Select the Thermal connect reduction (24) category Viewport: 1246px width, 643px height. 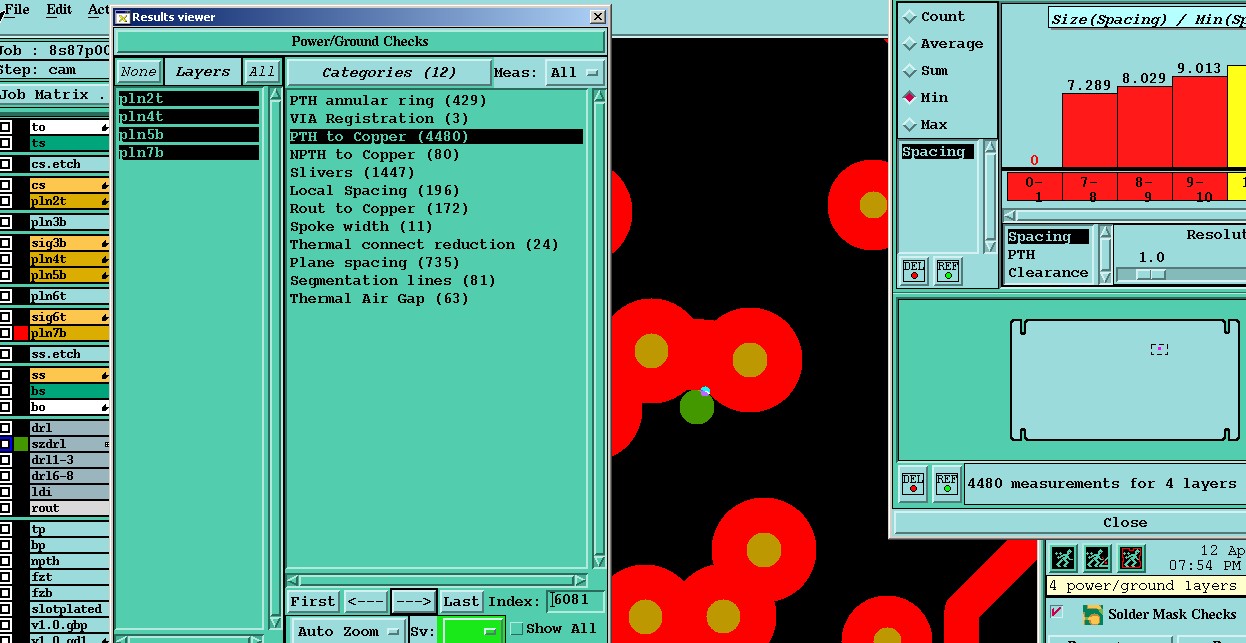click(424, 245)
